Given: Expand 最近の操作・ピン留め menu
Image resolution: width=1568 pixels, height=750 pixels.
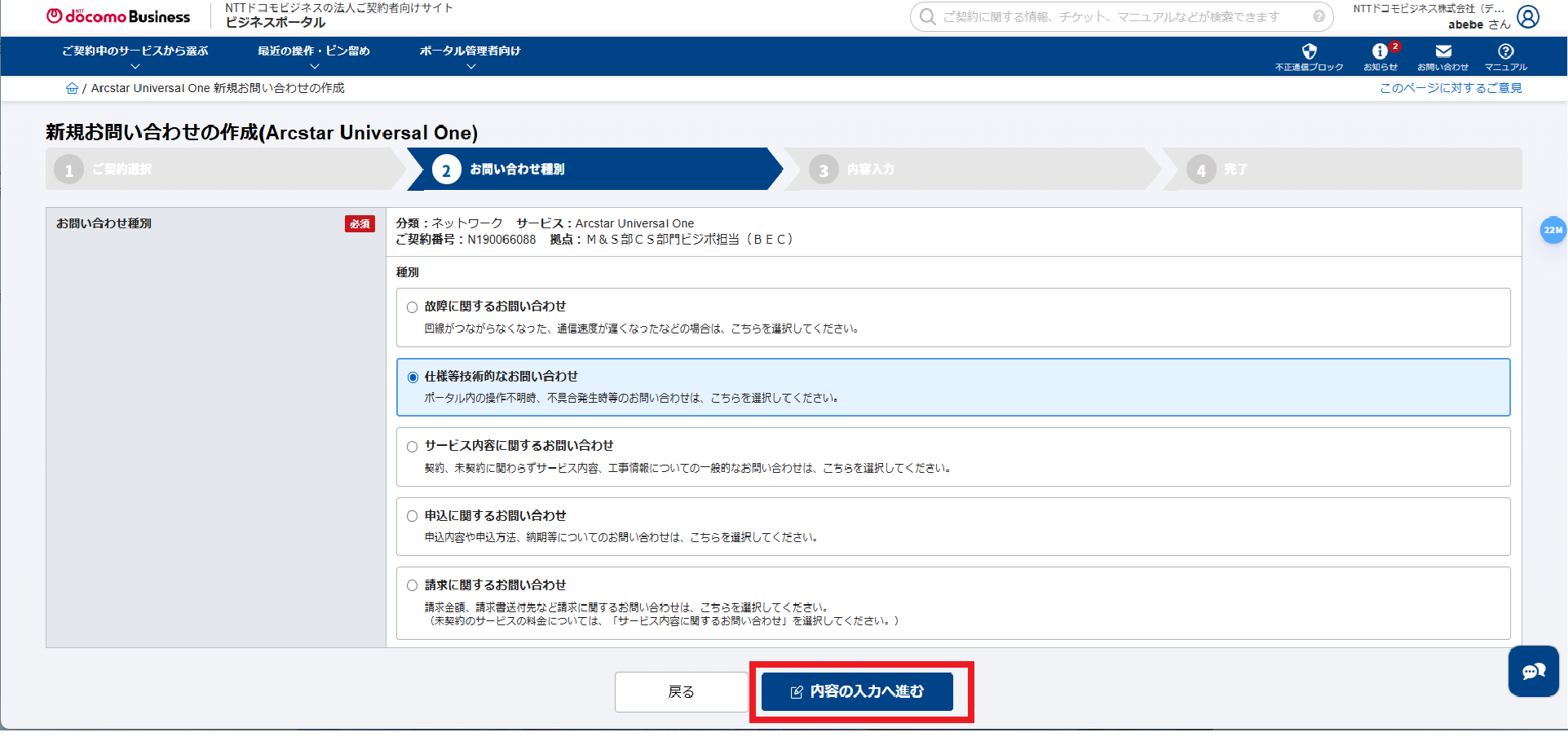Looking at the screenshot, I should point(314,56).
